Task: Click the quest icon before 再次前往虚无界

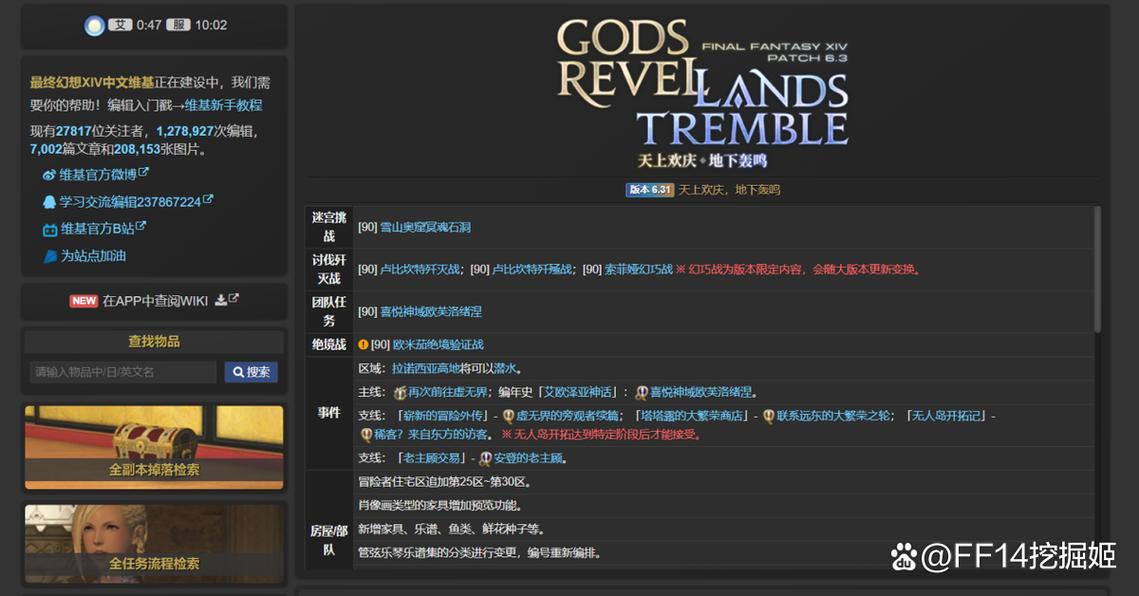Action: pos(400,392)
